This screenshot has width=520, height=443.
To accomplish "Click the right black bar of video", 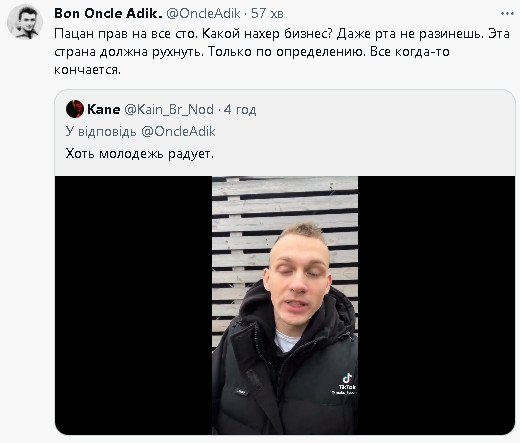I will [436, 305].
